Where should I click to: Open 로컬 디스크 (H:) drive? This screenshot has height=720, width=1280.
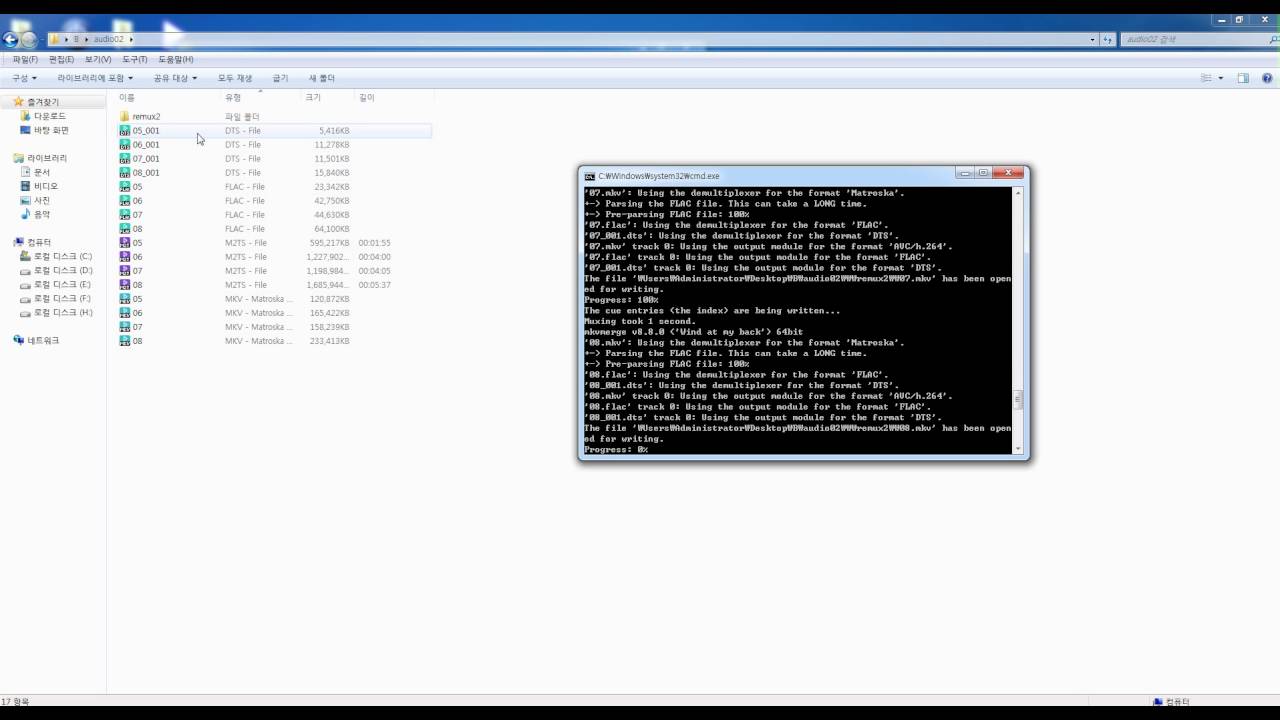(56, 312)
